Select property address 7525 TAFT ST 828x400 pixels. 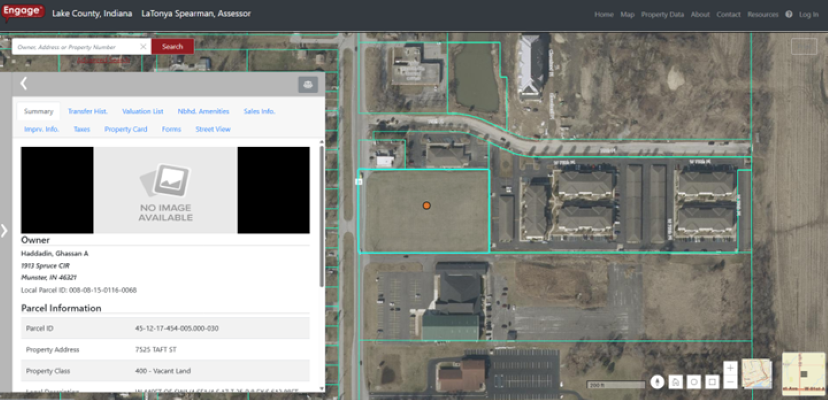(x=155, y=350)
